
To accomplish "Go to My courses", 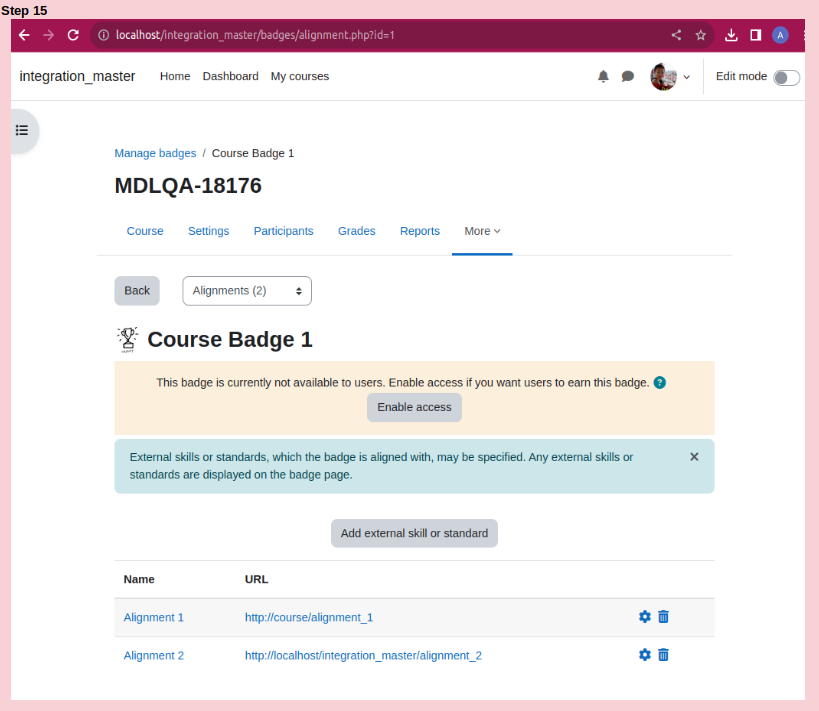I will pos(300,76).
